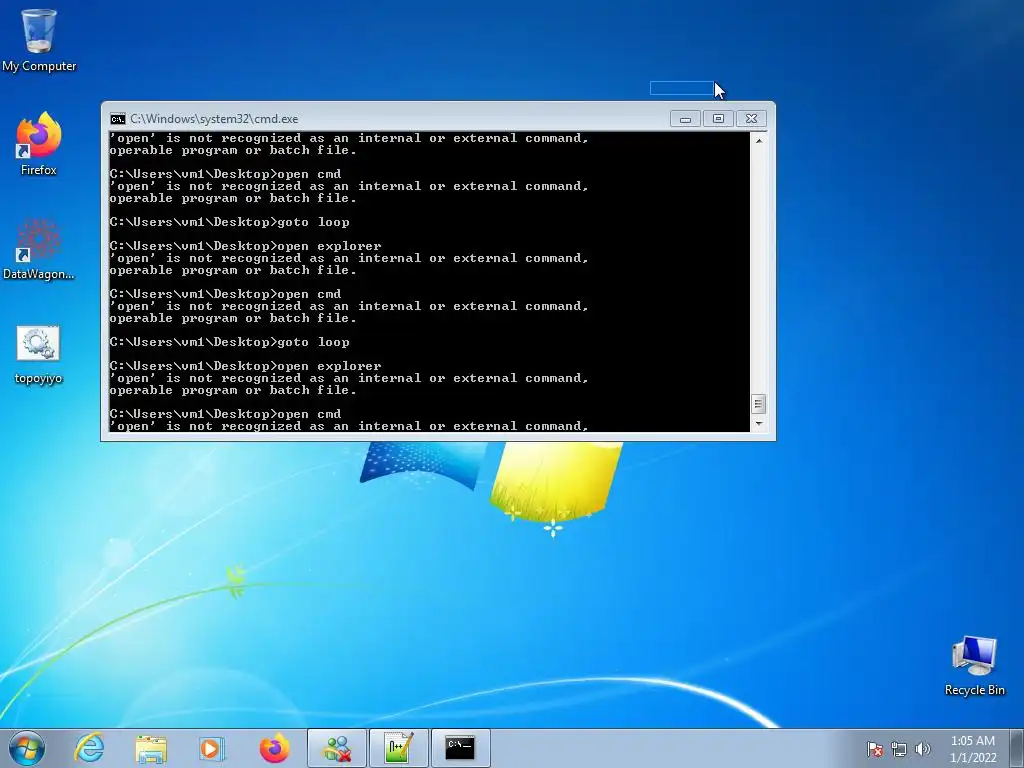The height and width of the screenshot is (768, 1024).
Task: Close the cmd.exe window
Action: [752, 119]
